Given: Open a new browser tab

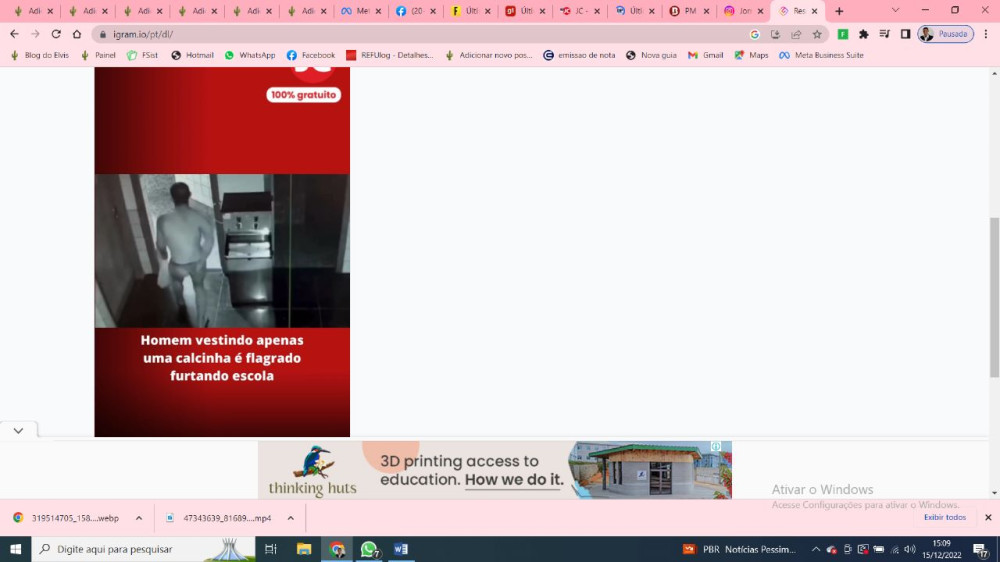Looking at the screenshot, I should tap(839, 11).
